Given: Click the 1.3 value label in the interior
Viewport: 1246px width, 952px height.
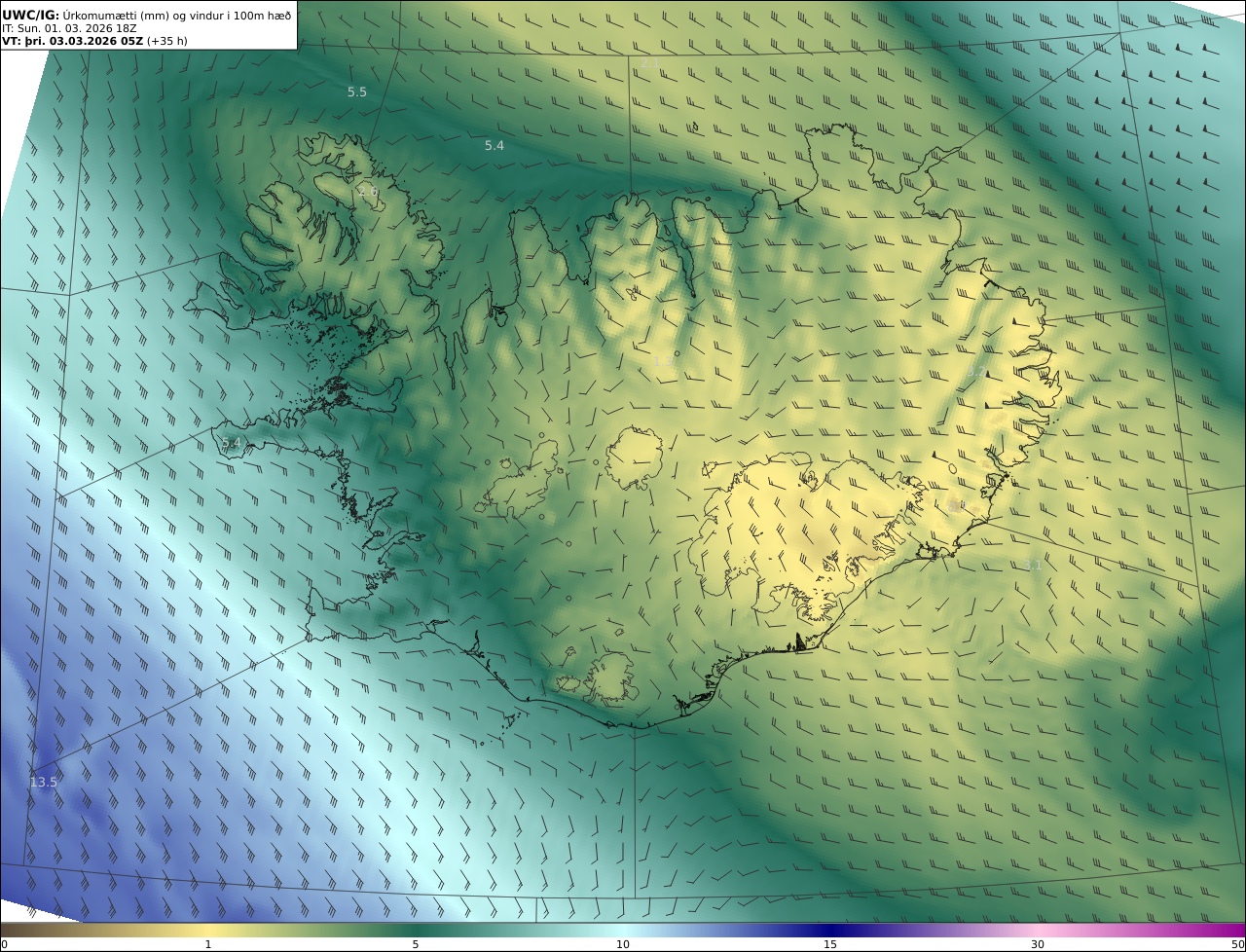Looking at the screenshot, I should point(663,361).
